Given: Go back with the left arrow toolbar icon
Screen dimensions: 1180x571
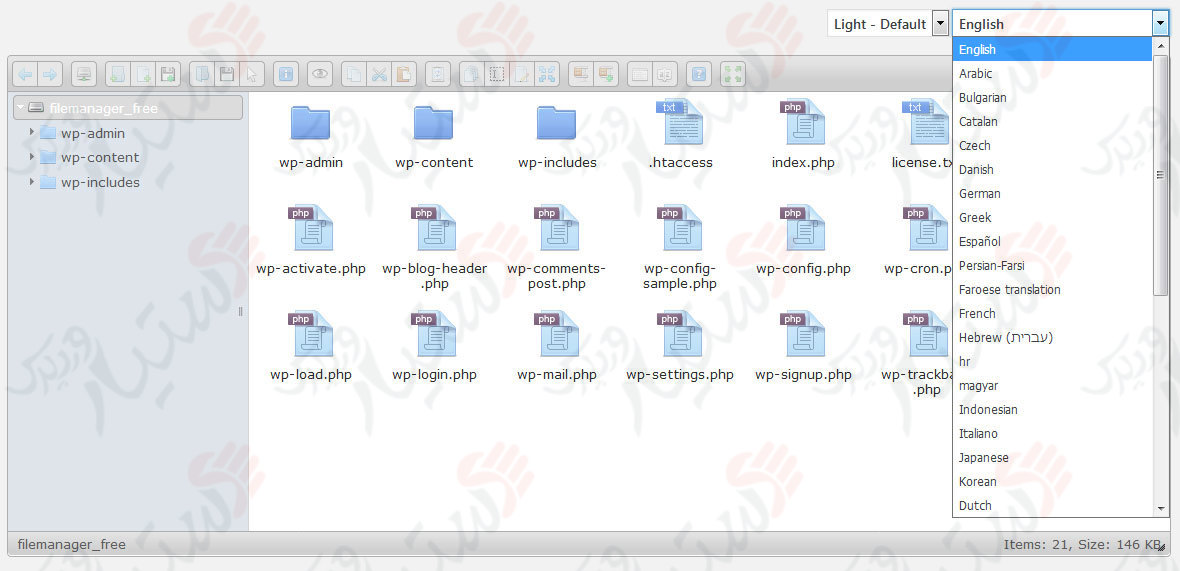Looking at the screenshot, I should pyautogui.click(x=26, y=74).
